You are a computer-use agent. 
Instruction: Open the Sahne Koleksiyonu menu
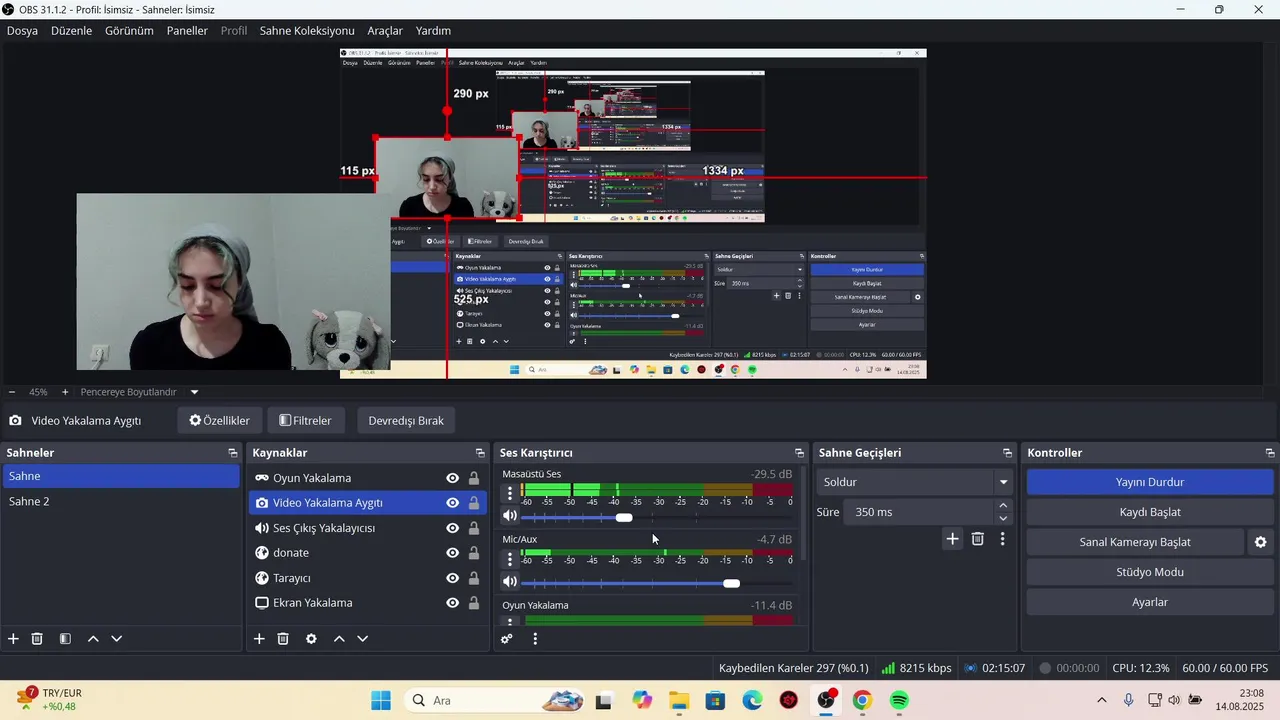pos(307,31)
